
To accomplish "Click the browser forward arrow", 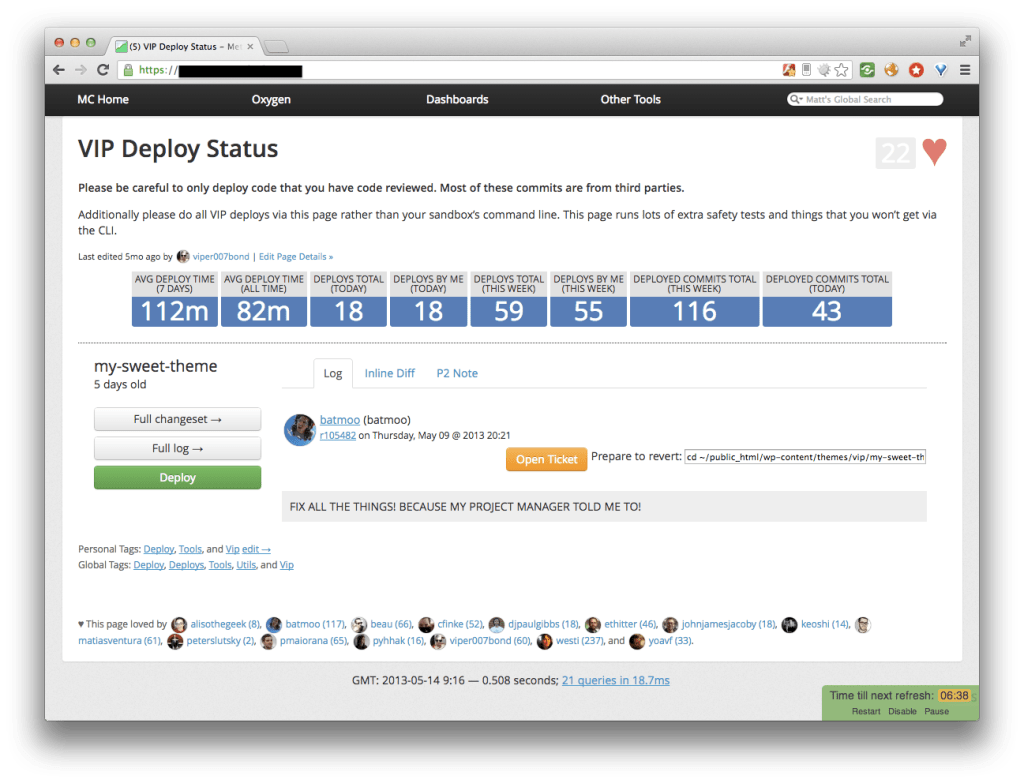I will 80,70.
